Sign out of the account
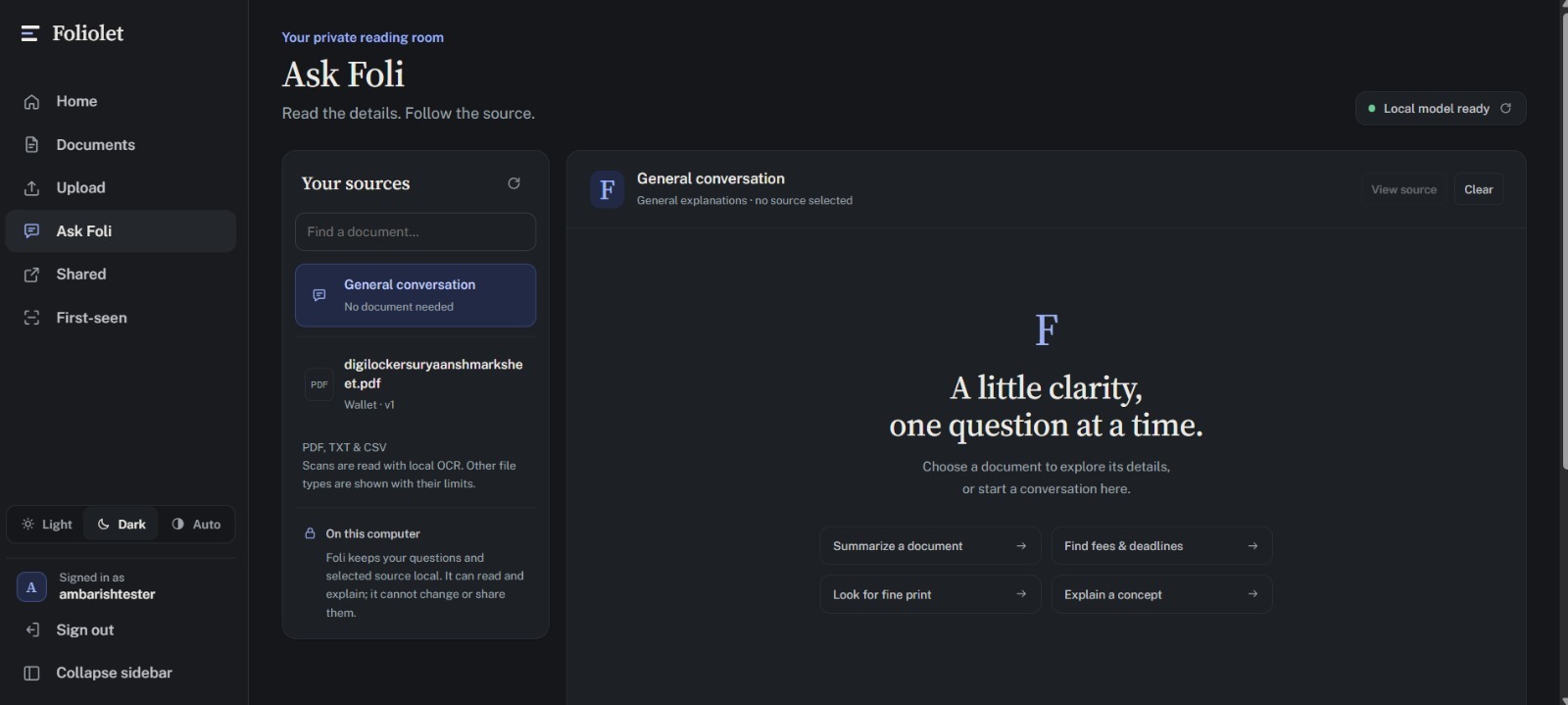Image resolution: width=1568 pixels, height=705 pixels. 121,629
